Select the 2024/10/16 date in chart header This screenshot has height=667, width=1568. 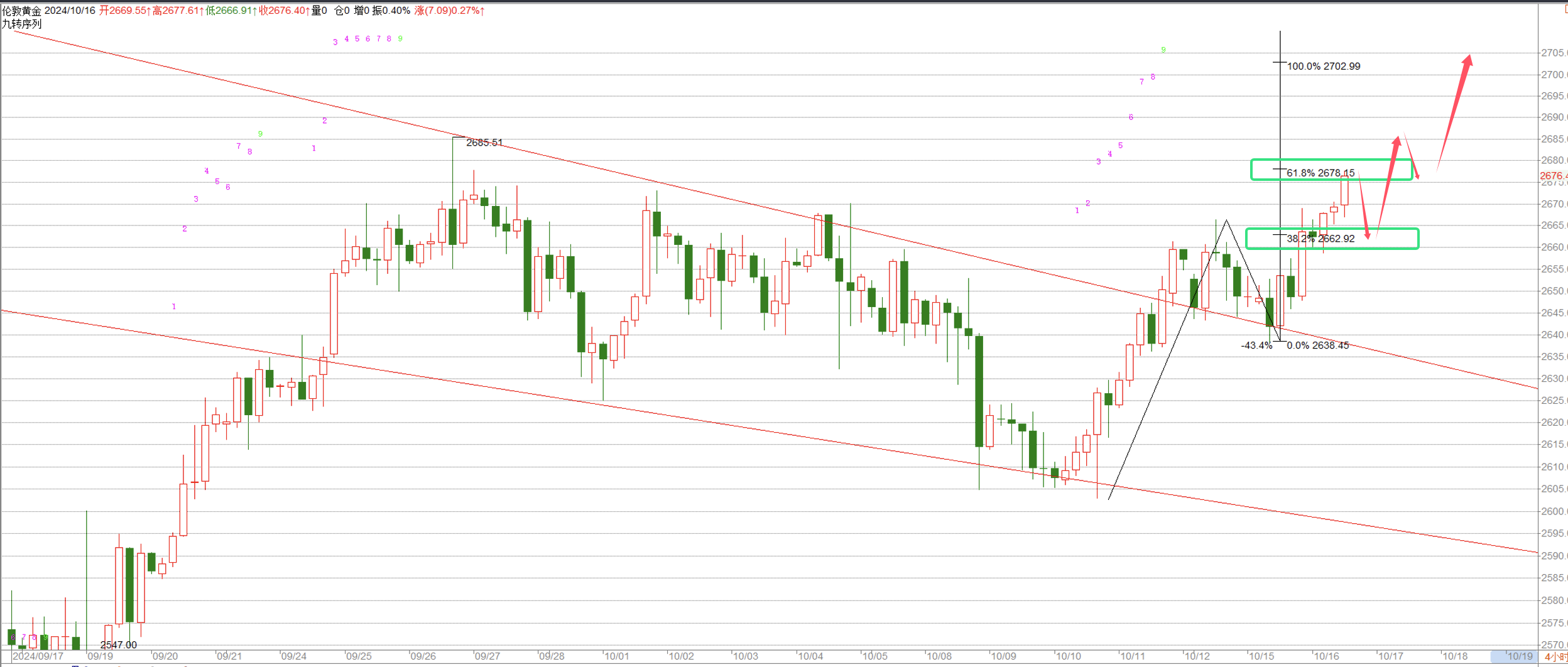(70, 11)
